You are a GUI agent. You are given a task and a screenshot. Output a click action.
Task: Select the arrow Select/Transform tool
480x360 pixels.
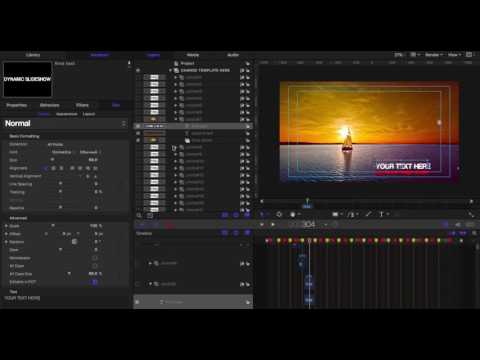coord(262,214)
